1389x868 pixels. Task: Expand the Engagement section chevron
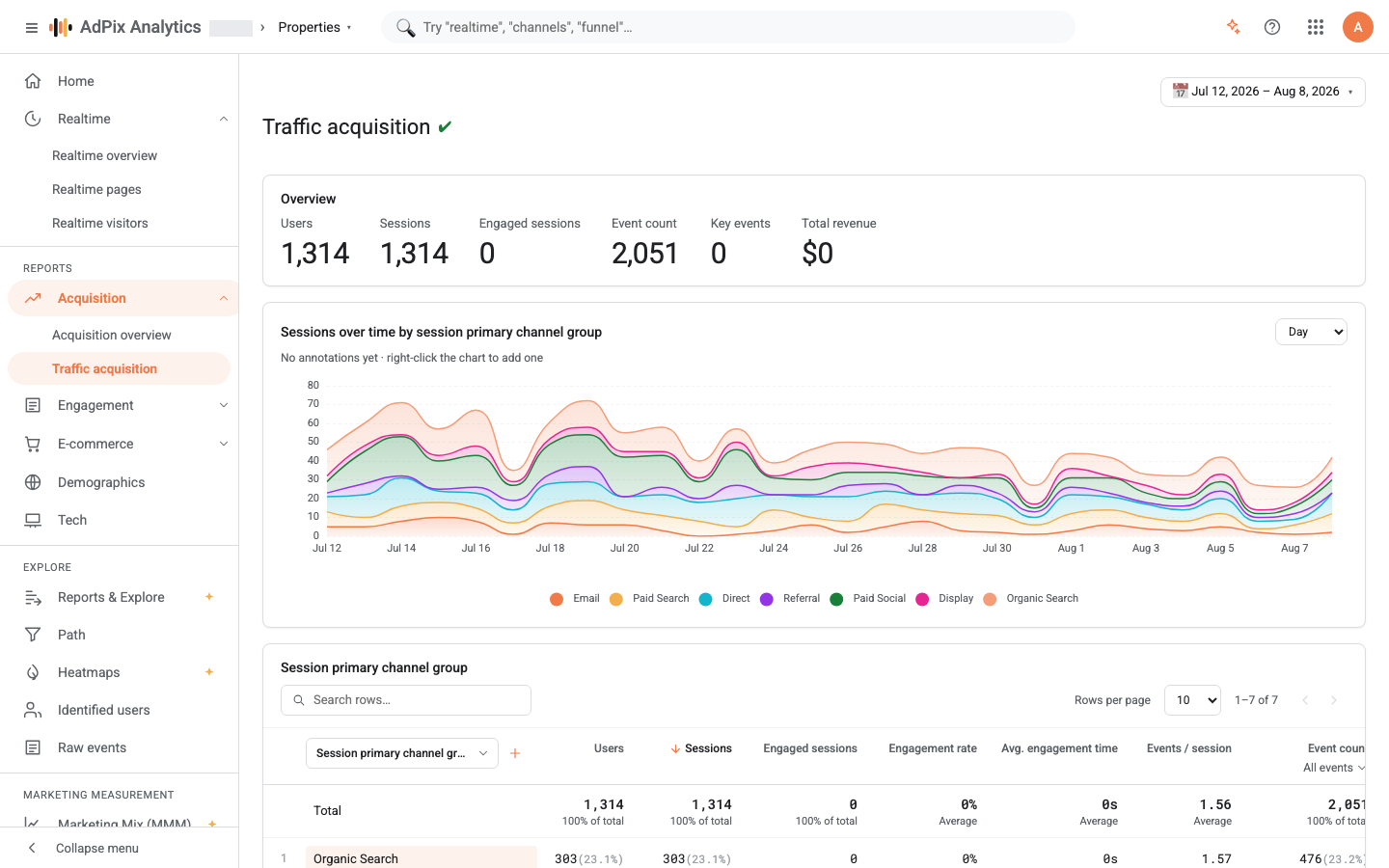point(224,405)
